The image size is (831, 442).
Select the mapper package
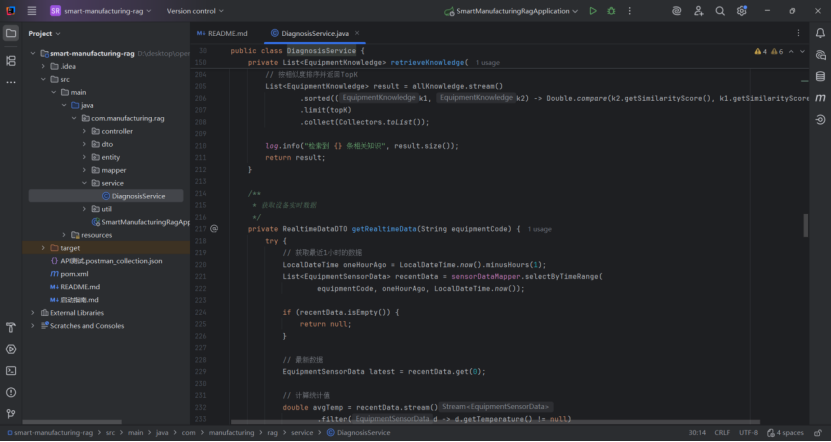click(109, 170)
